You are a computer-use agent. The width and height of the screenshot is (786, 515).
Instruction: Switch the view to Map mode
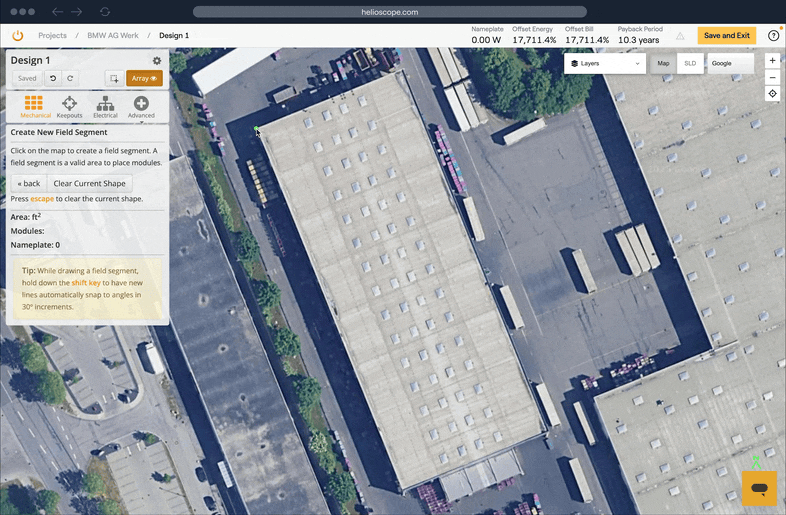coord(663,63)
